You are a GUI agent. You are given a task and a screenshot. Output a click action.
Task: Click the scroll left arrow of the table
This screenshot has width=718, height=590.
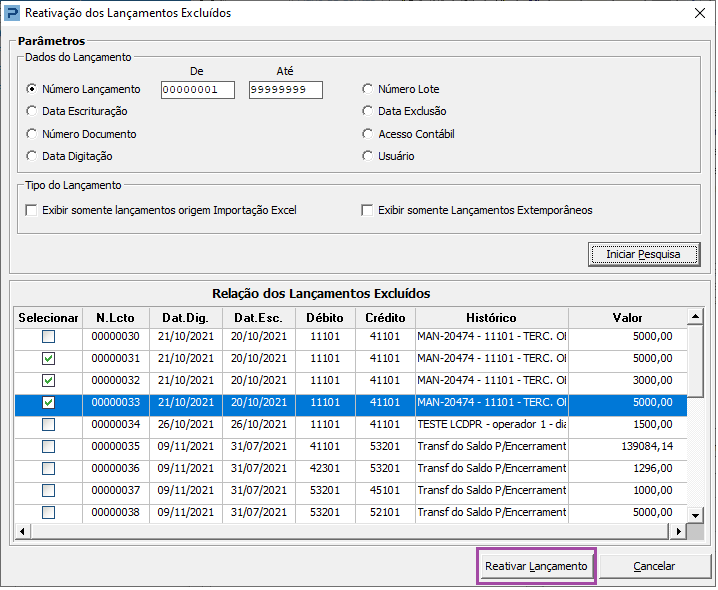coord(22,532)
